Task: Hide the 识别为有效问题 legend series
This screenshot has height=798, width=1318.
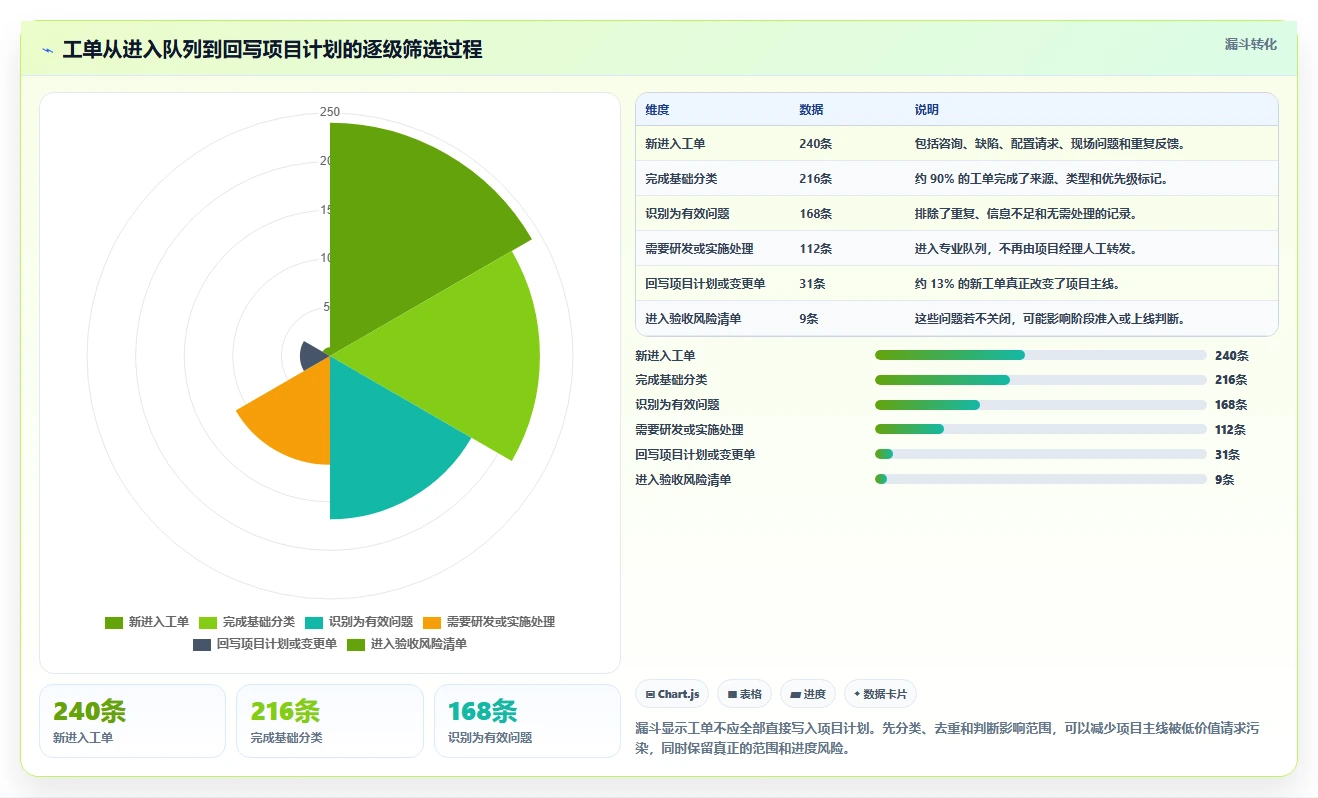Action: click(359, 622)
